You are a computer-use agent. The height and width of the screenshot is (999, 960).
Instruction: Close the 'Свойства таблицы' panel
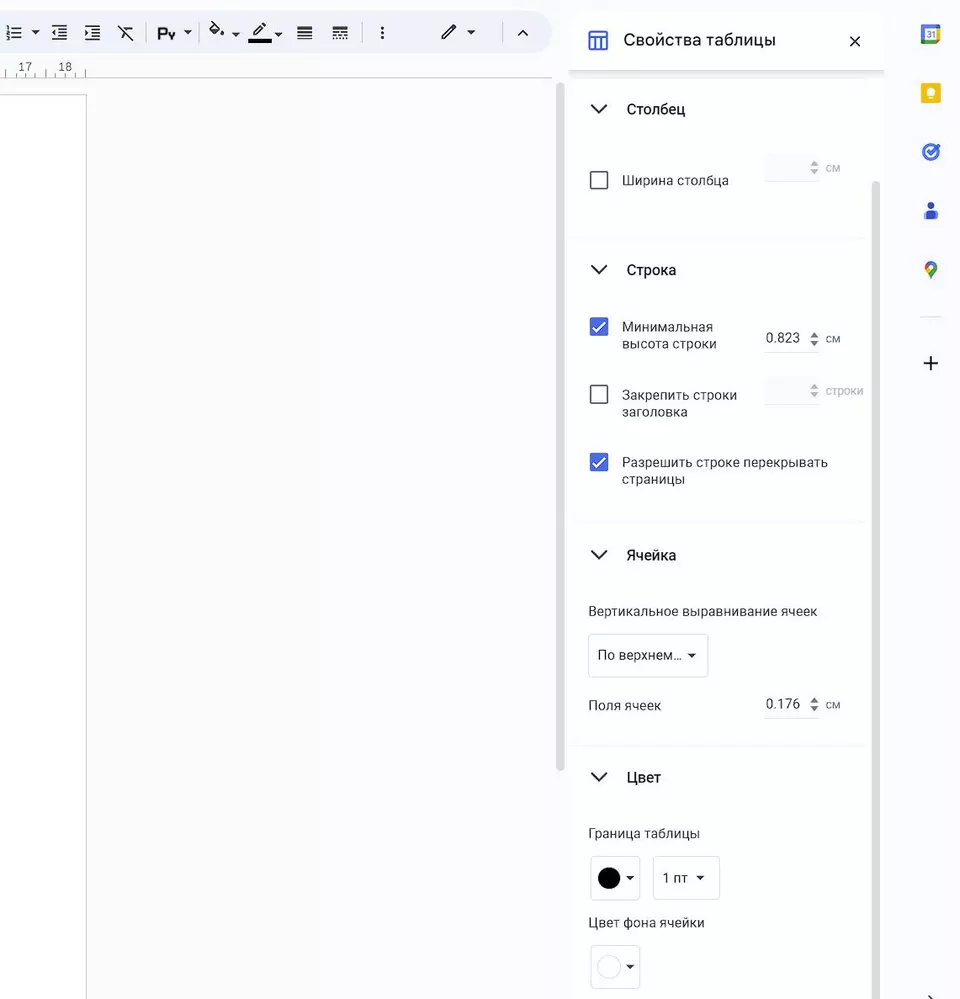[854, 41]
